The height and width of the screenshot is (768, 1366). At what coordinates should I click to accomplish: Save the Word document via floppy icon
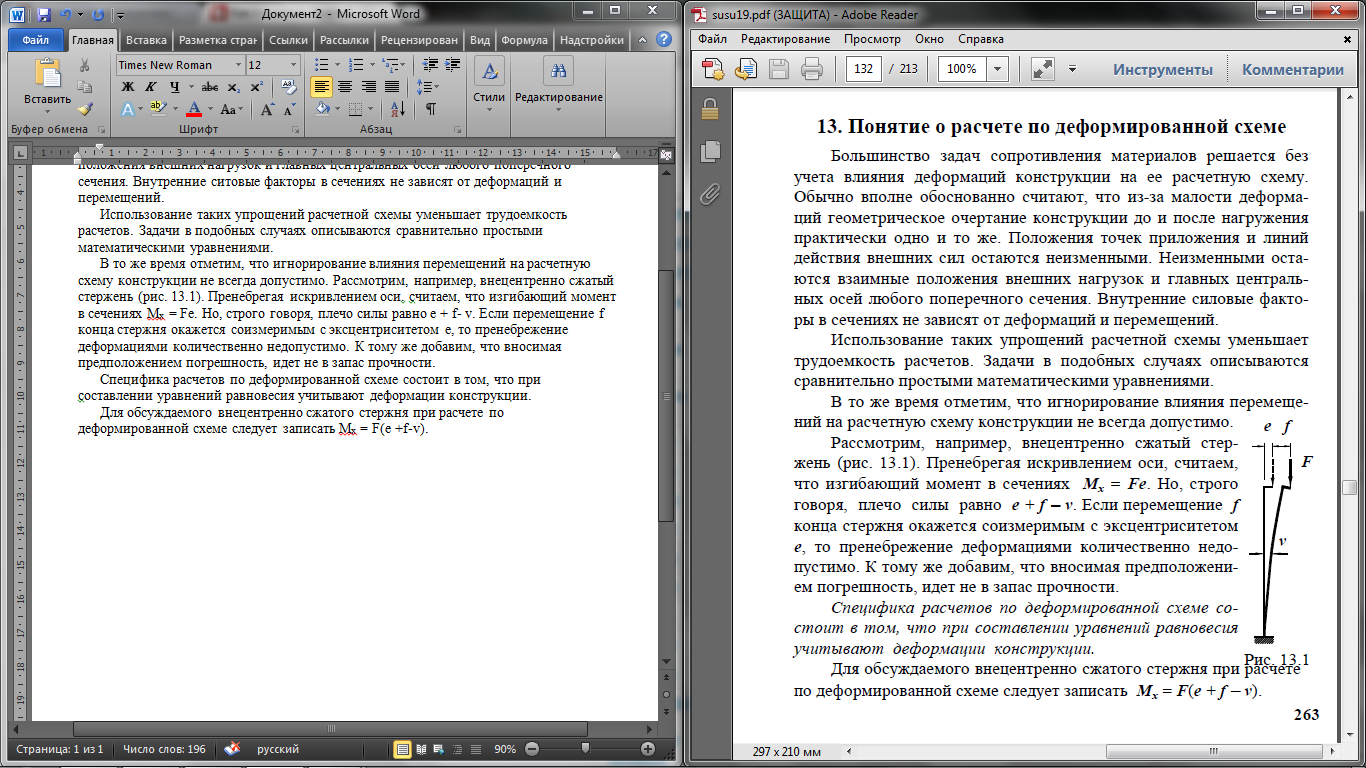[x=44, y=16]
